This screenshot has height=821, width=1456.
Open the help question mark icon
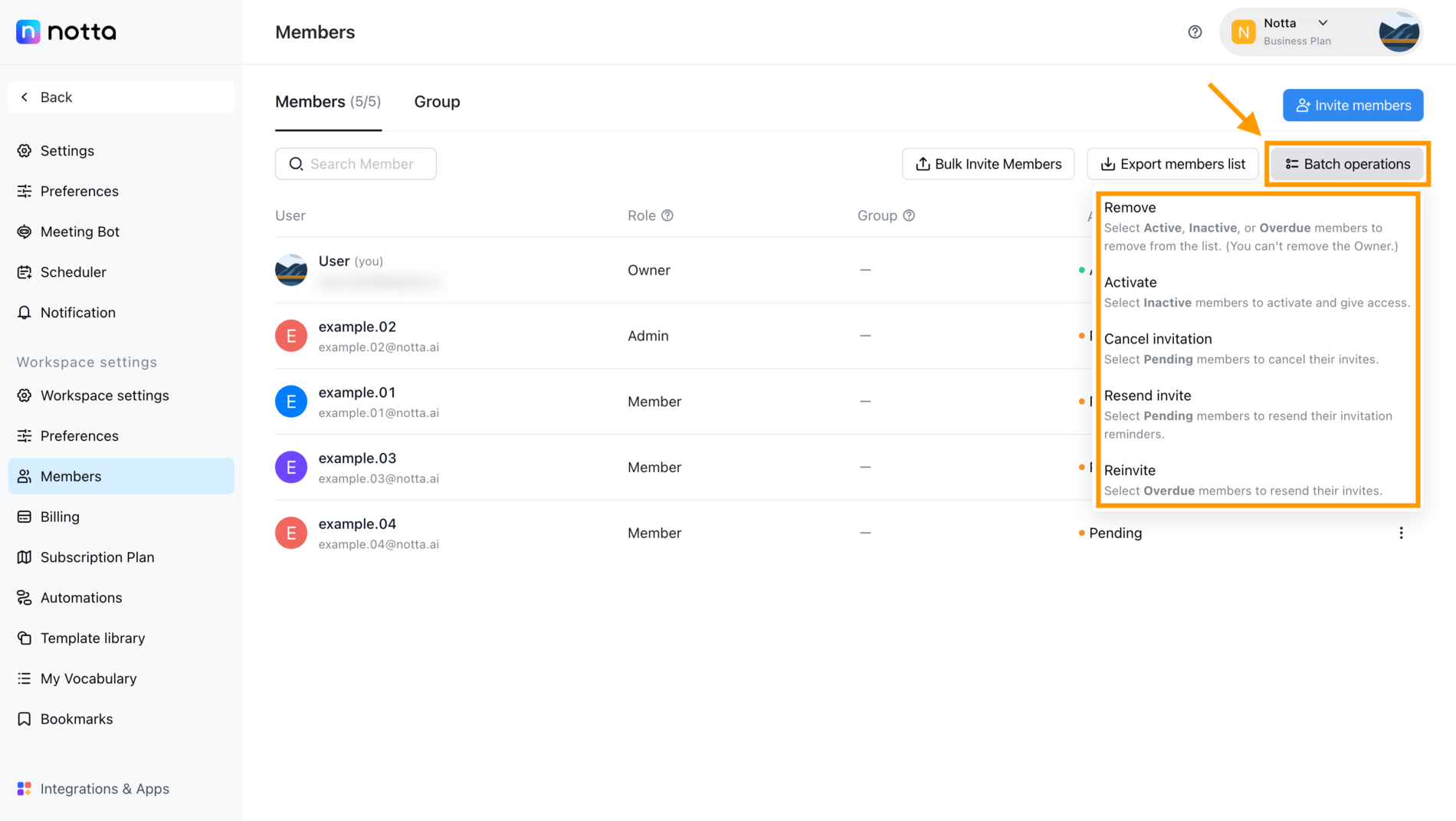pos(1195,32)
